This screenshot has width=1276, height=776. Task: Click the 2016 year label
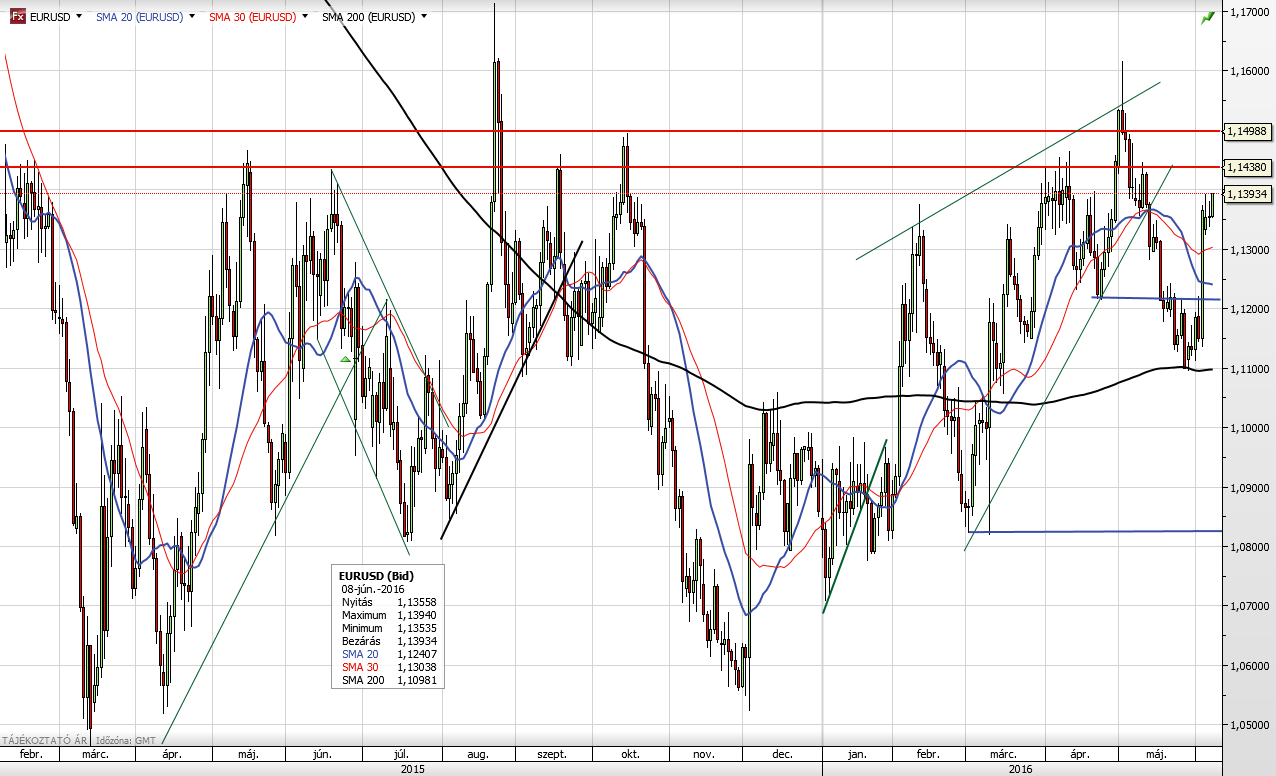coord(1021,769)
